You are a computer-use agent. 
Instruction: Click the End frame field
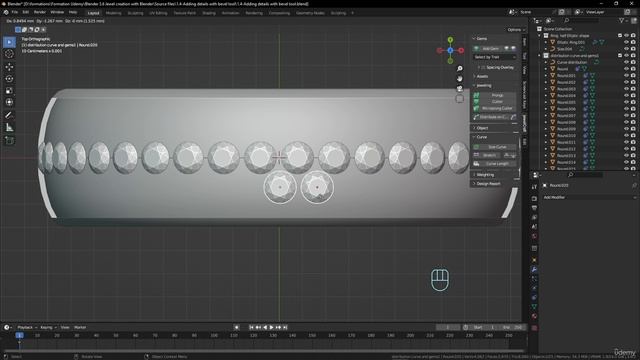pos(513,327)
